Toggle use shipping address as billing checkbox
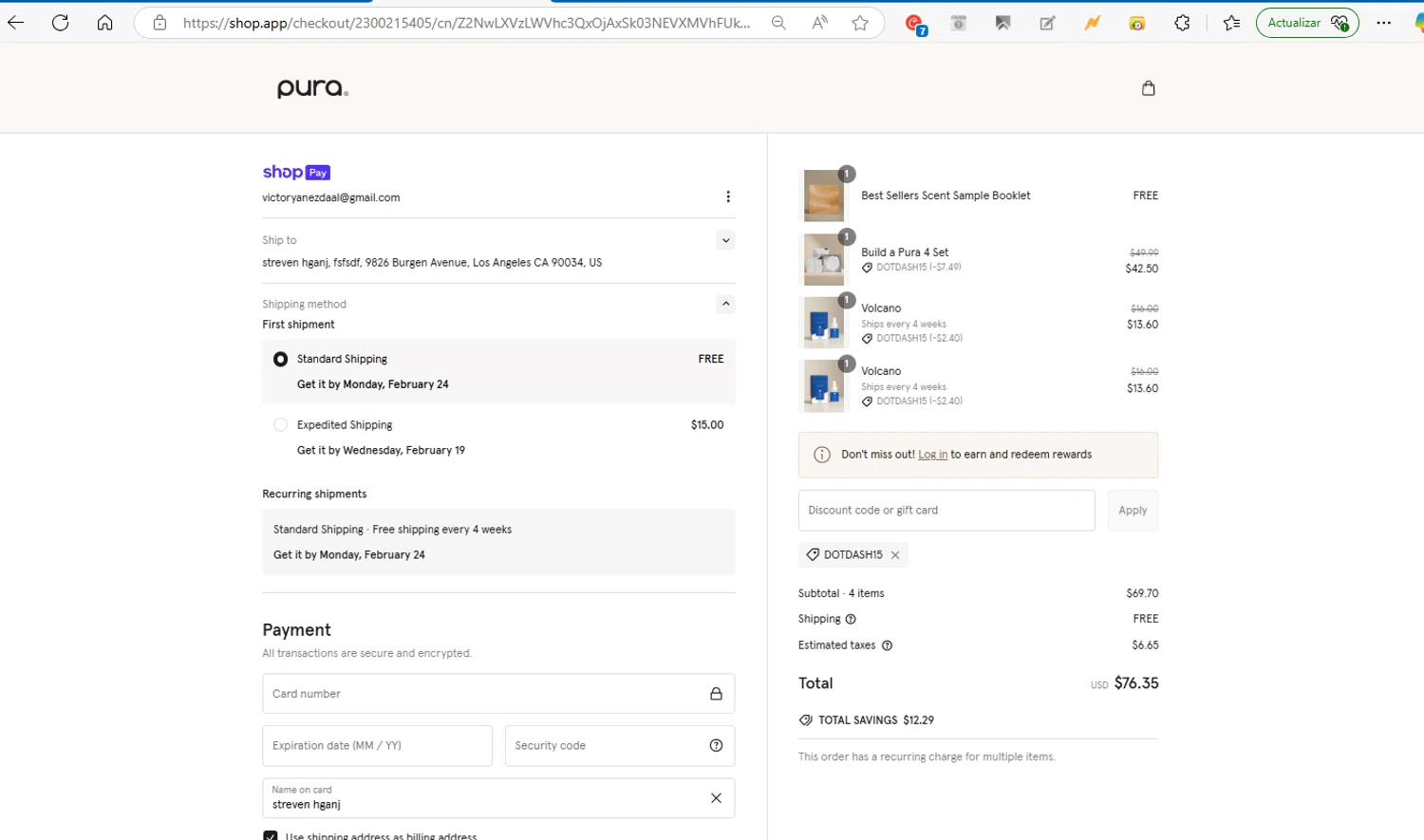1424x840 pixels. pos(271,836)
